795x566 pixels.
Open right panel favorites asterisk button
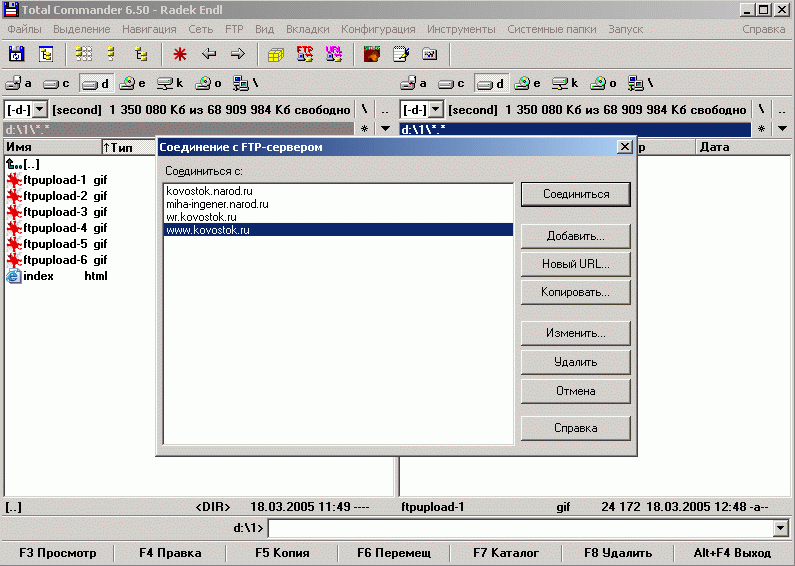coord(761,129)
